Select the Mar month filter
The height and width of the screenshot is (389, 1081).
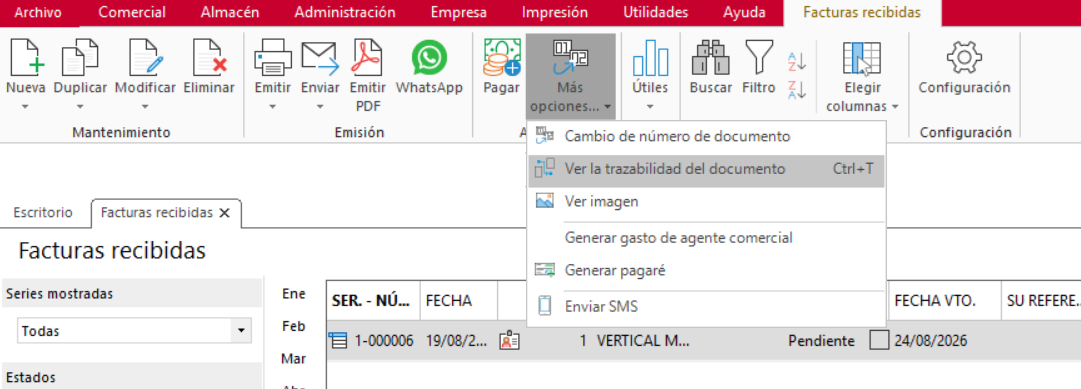(x=294, y=359)
